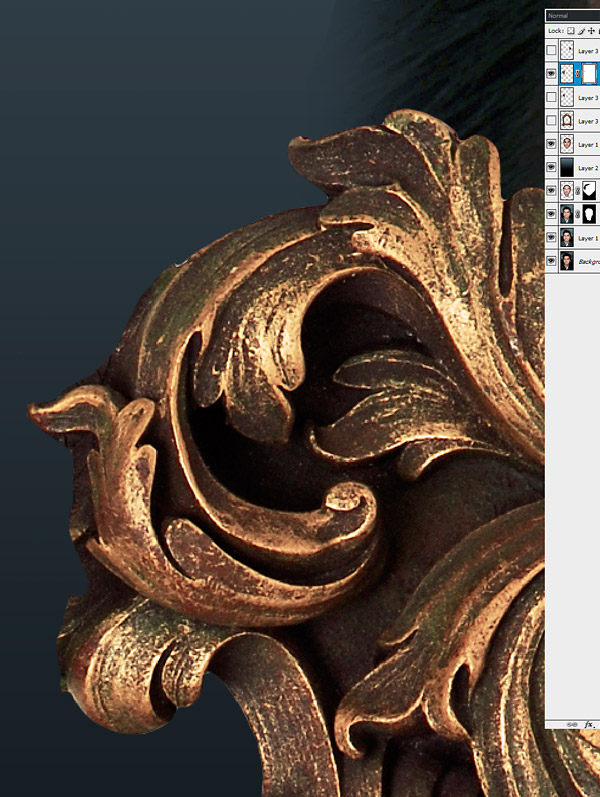Show the topmost hidden Layer 3
The height and width of the screenshot is (797, 600).
pyautogui.click(x=551, y=51)
